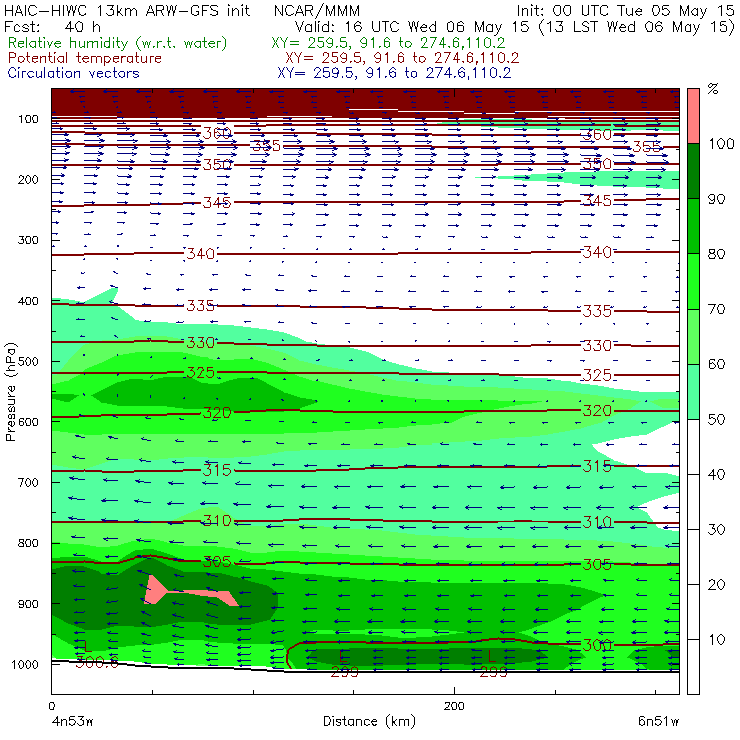
Task: Click the 'Pressure (hPa)' axis title
Action: [x=10, y=392]
